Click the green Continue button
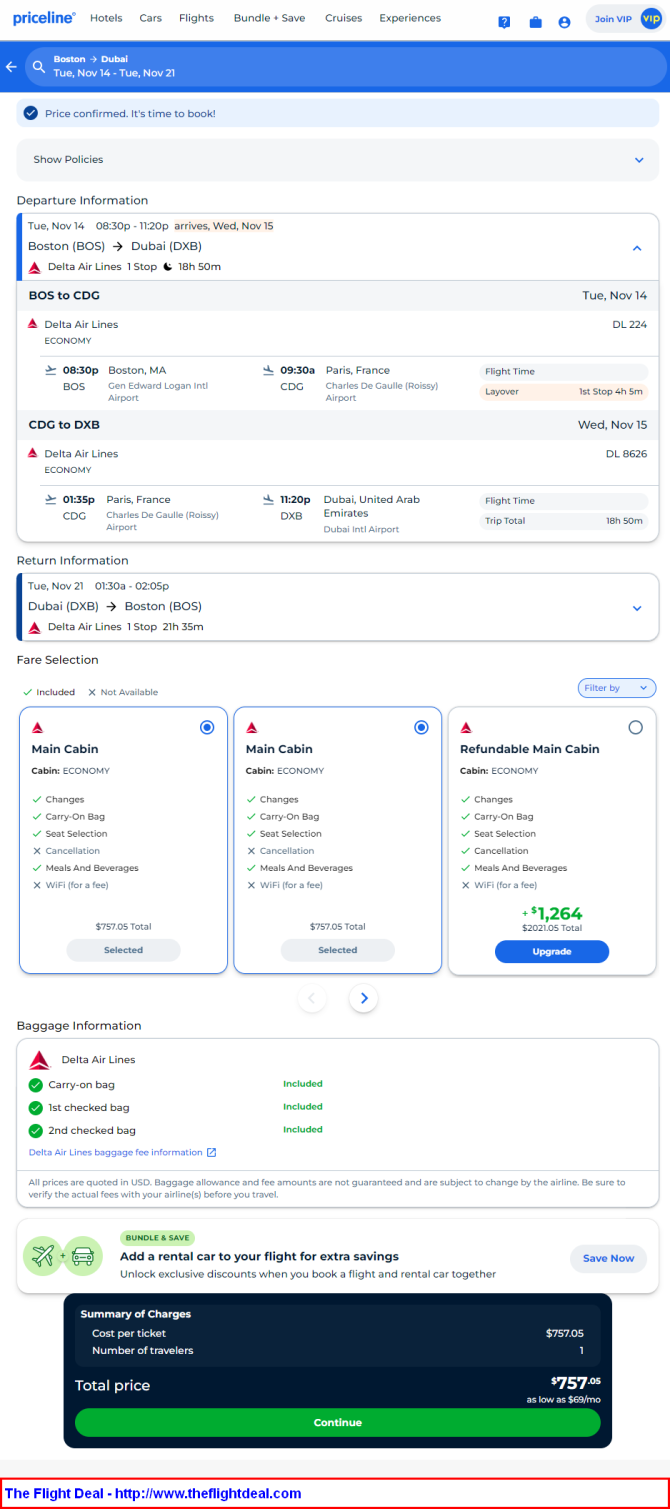The width and height of the screenshot is (670, 1509). pyautogui.click(x=338, y=1422)
